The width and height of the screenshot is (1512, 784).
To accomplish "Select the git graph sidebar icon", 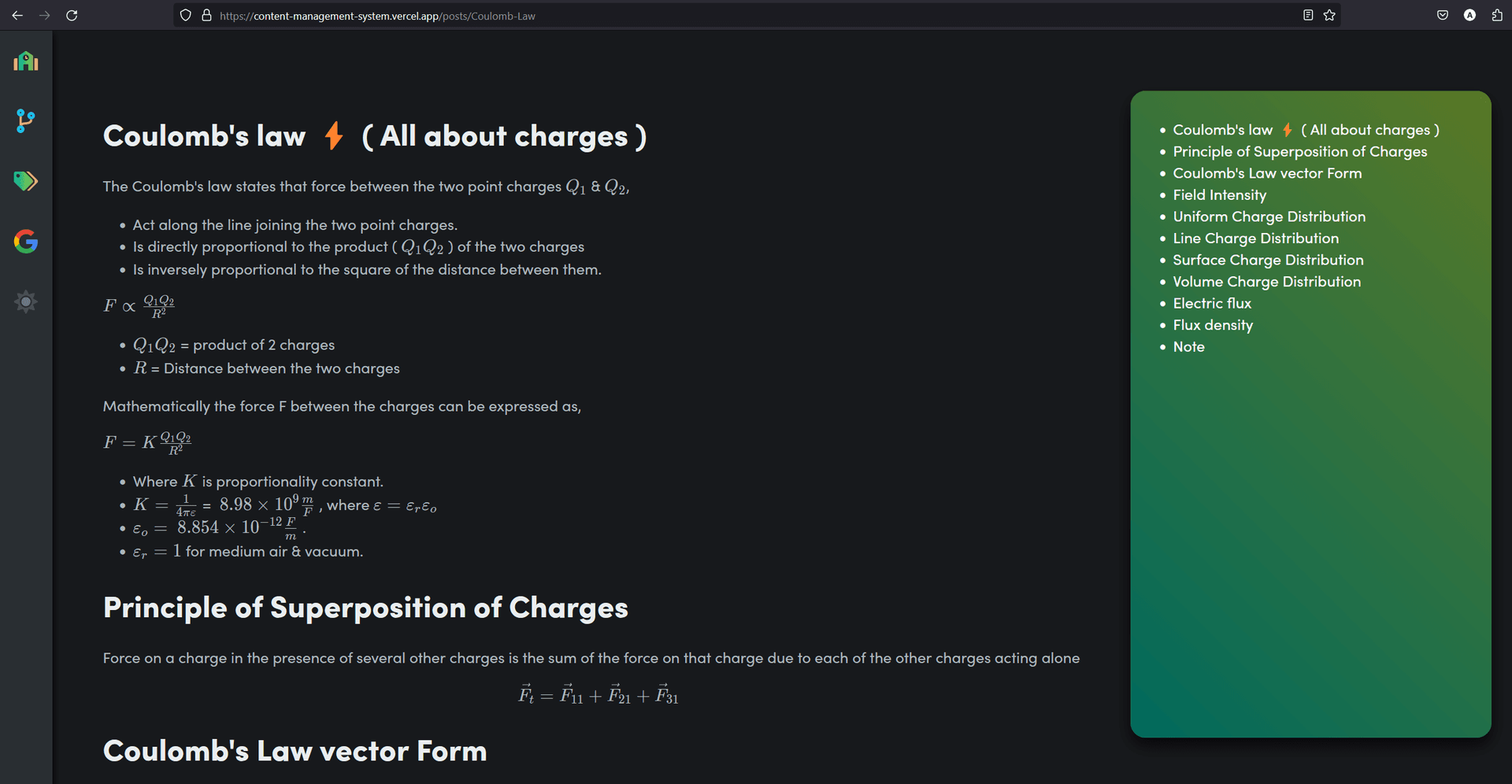I will (26, 121).
